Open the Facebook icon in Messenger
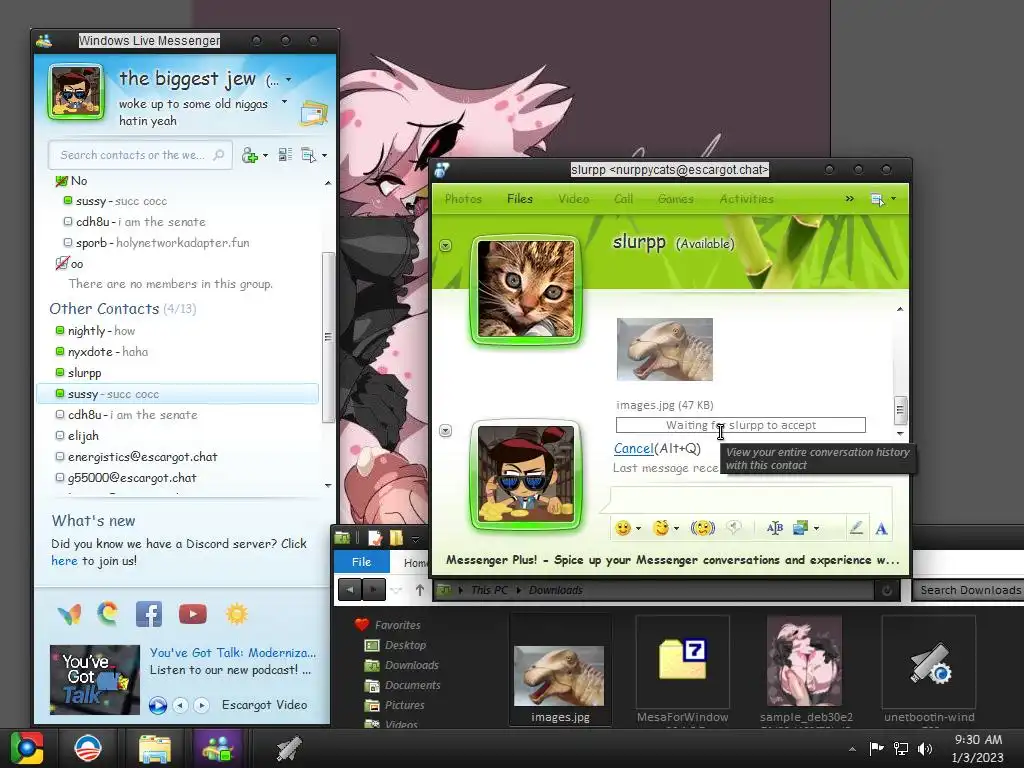This screenshot has height=768, width=1024. 149,614
